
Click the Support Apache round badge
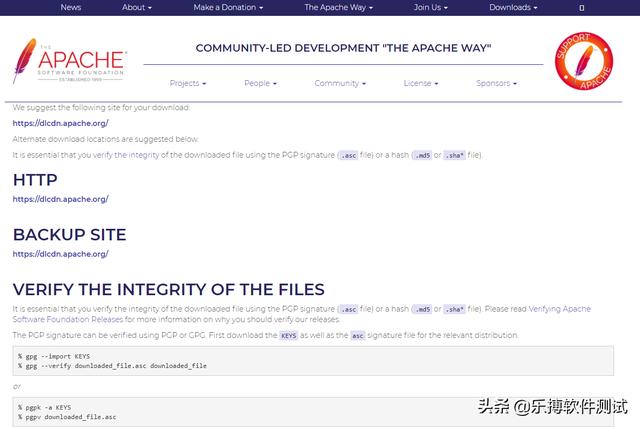pos(584,61)
